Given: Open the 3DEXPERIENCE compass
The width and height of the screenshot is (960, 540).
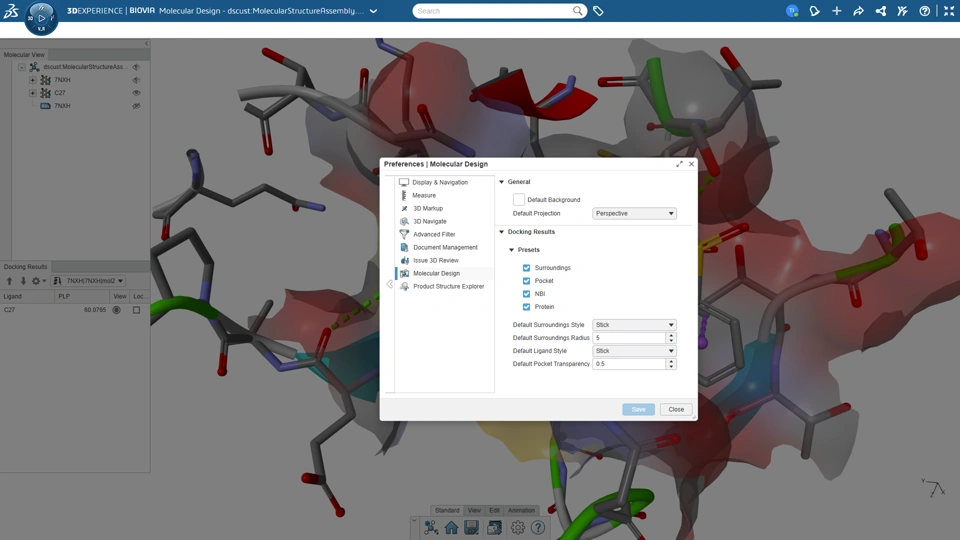Looking at the screenshot, I should (41, 18).
